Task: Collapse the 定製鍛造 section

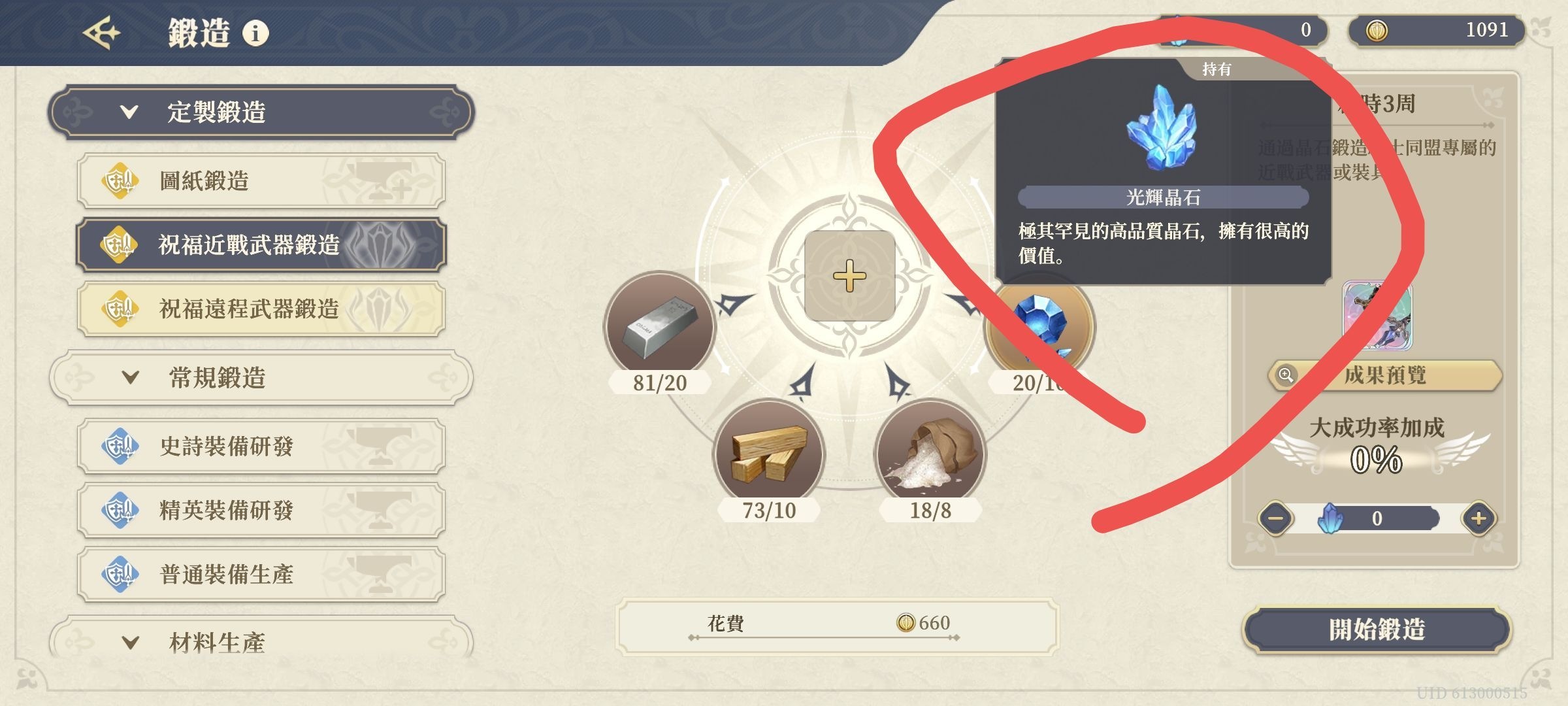Action: point(261,112)
